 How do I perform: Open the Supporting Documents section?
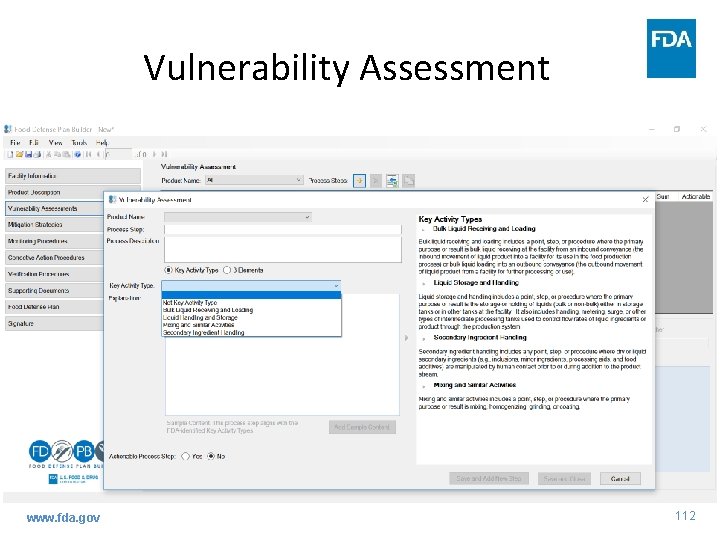(x=55, y=291)
